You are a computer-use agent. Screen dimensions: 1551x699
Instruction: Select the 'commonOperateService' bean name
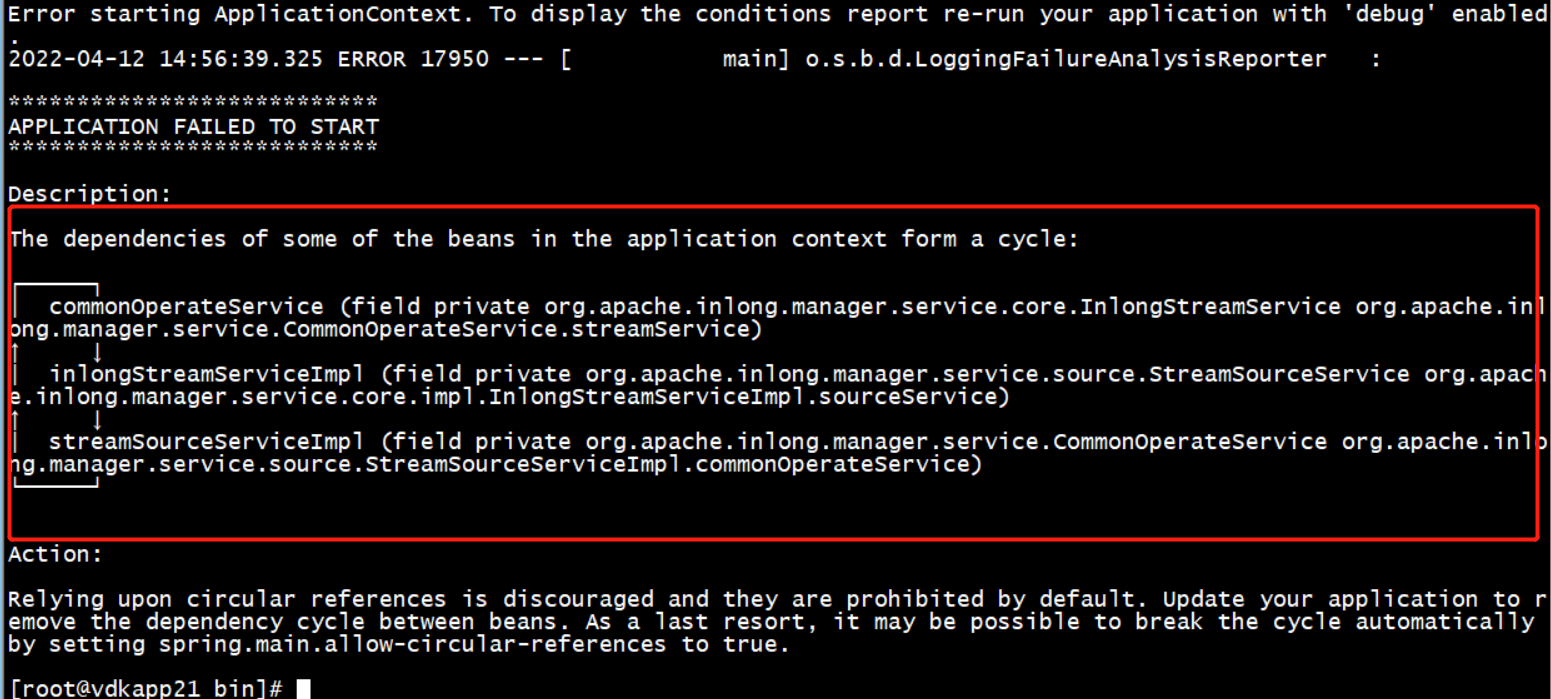click(186, 306)
